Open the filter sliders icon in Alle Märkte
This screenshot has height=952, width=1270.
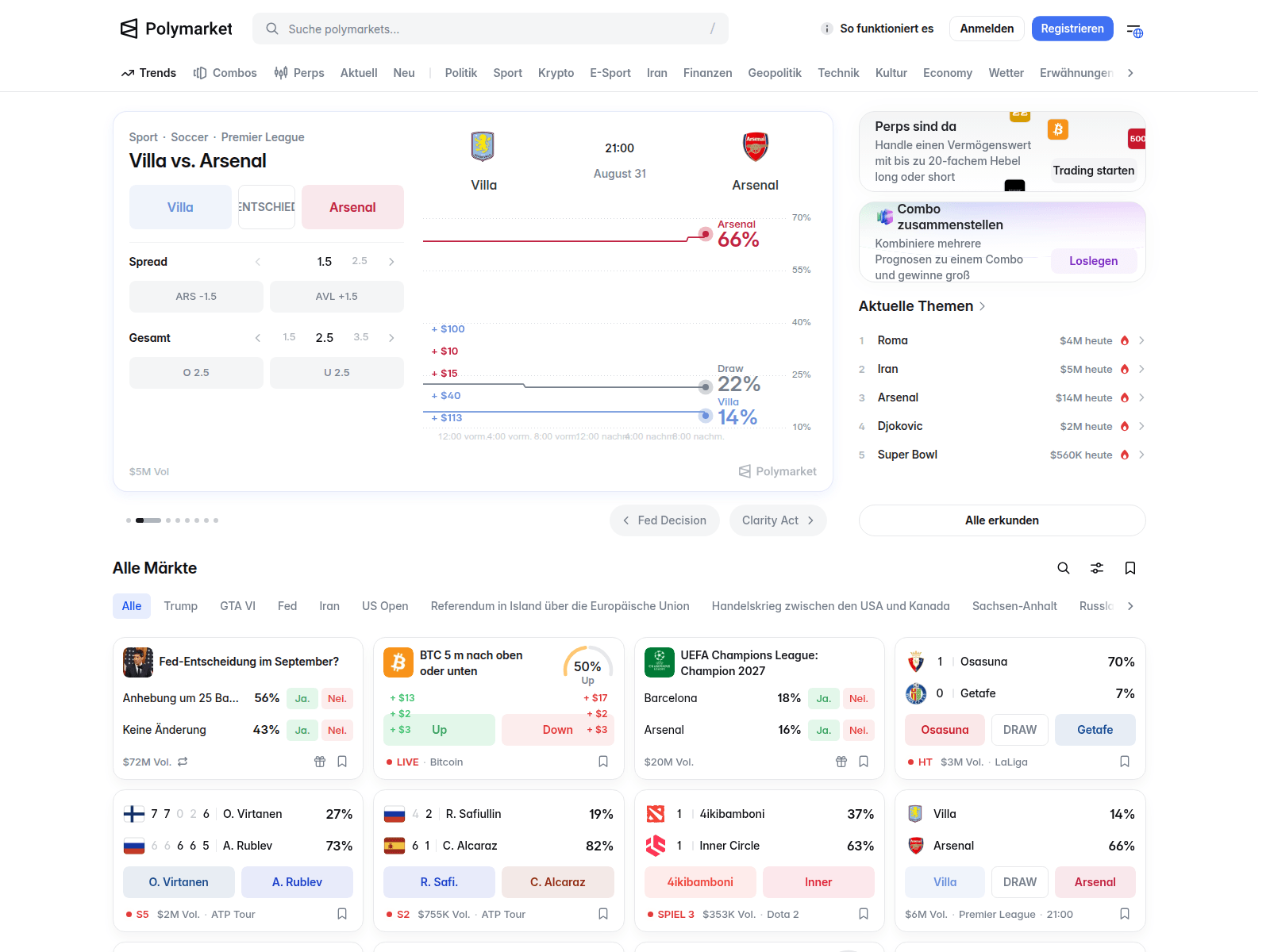pos(1097,568)
